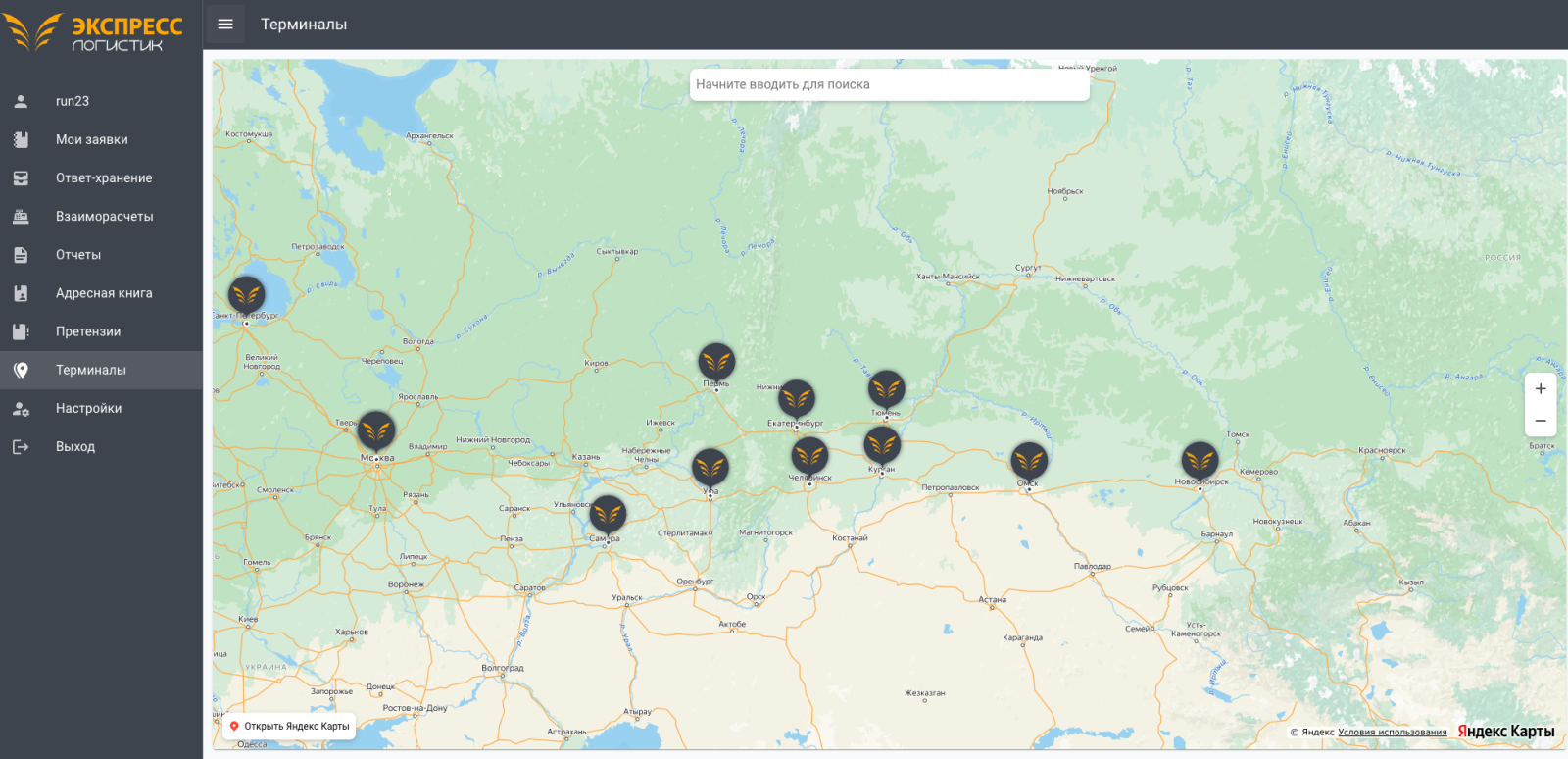1568x759 pixels.
Task: Open the Мои заявки menu item
Action: (x=101, y=139)
